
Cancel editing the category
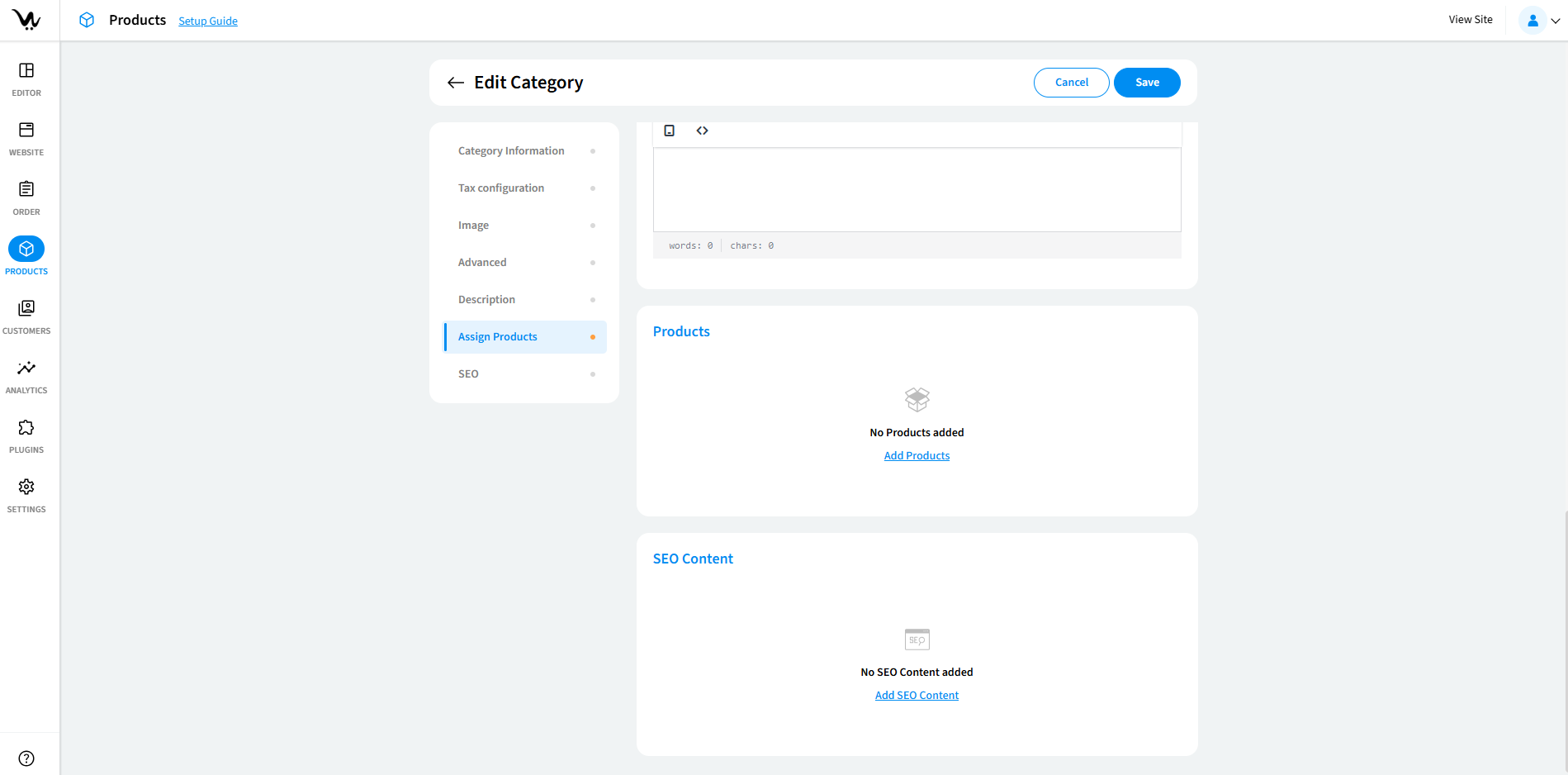(x=1071, y=83)
